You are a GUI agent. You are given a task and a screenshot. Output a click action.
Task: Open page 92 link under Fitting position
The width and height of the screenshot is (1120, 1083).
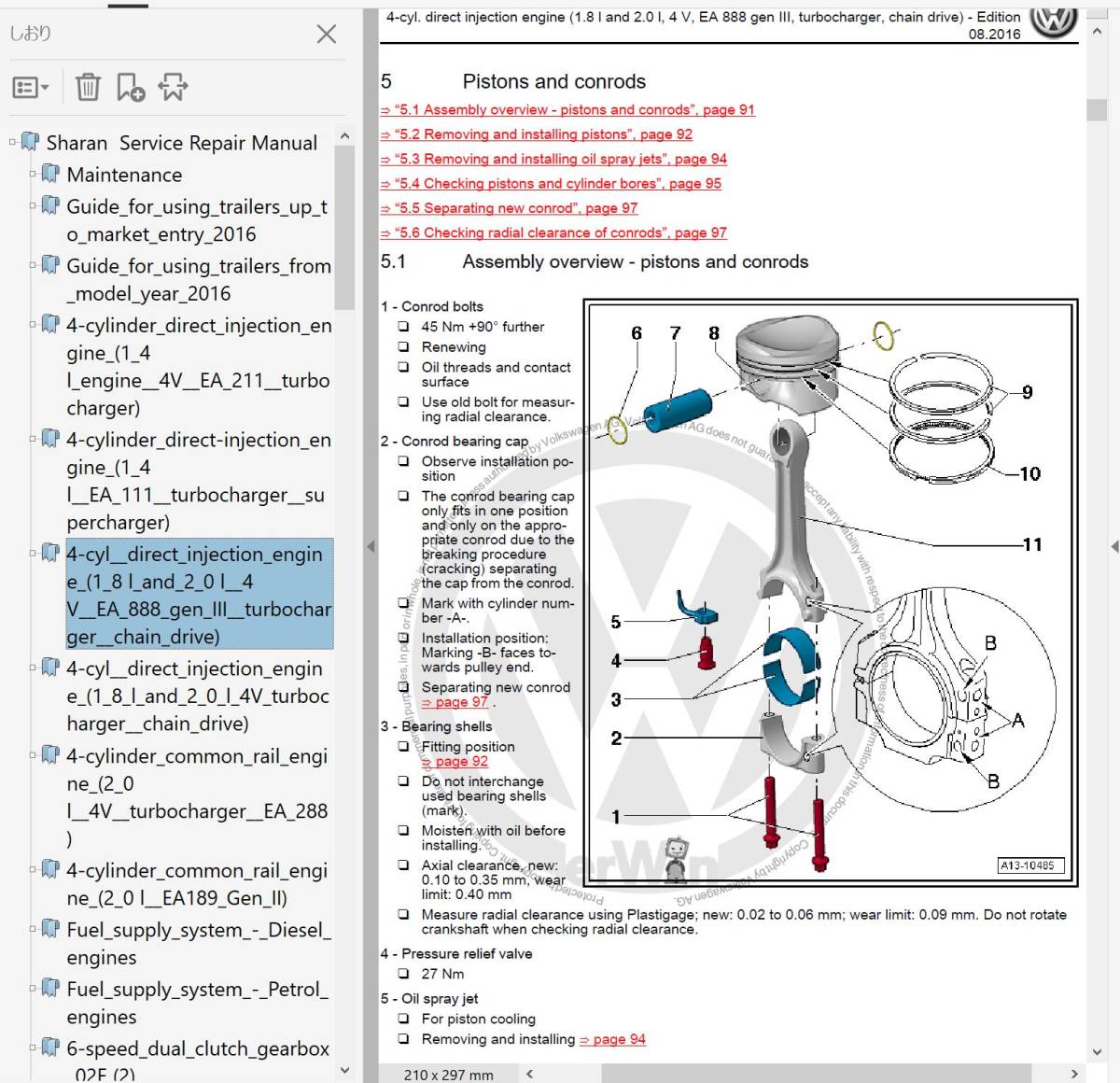click(x=455, y=762)
